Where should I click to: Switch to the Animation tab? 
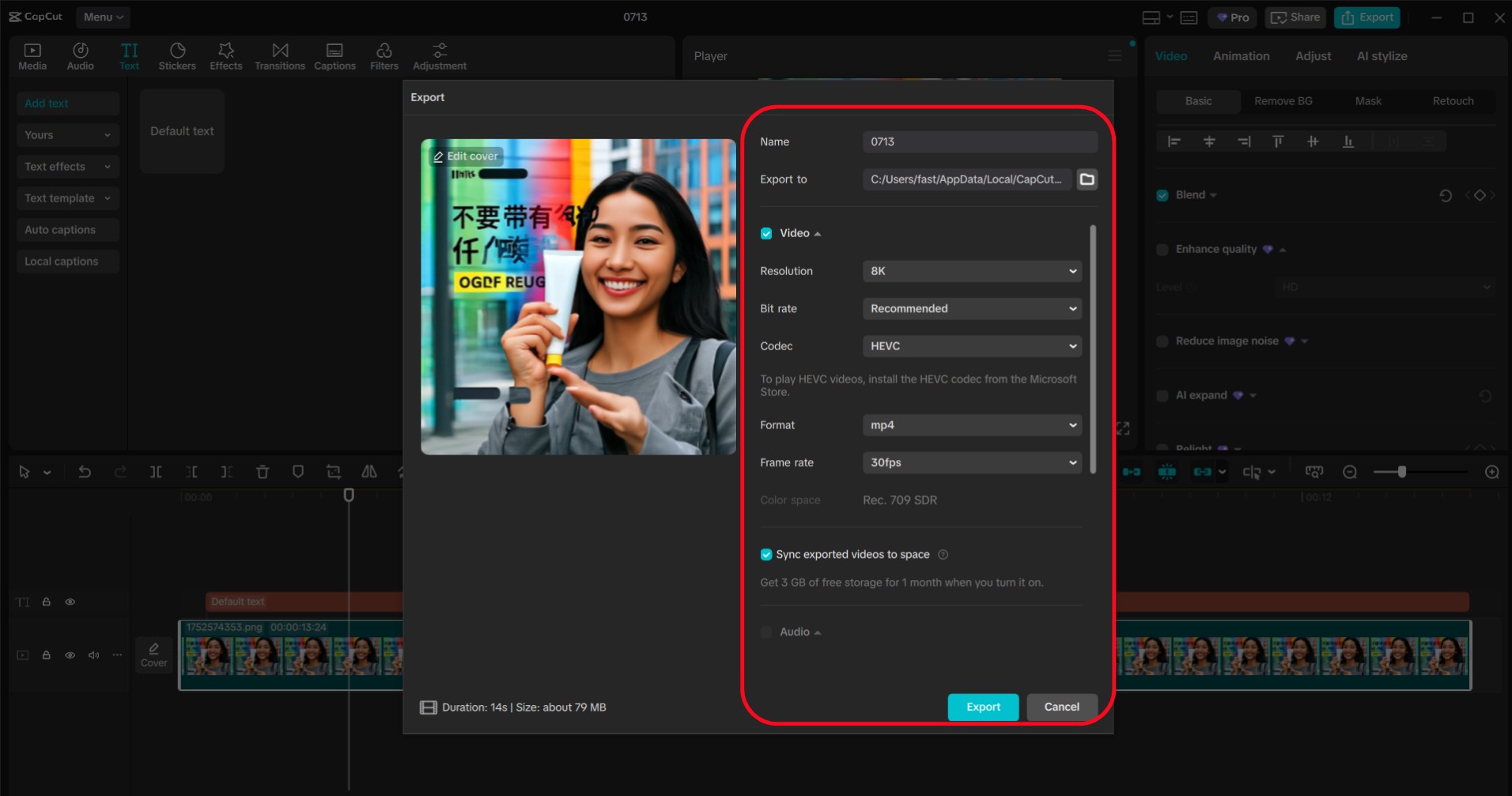point(1242,56)
